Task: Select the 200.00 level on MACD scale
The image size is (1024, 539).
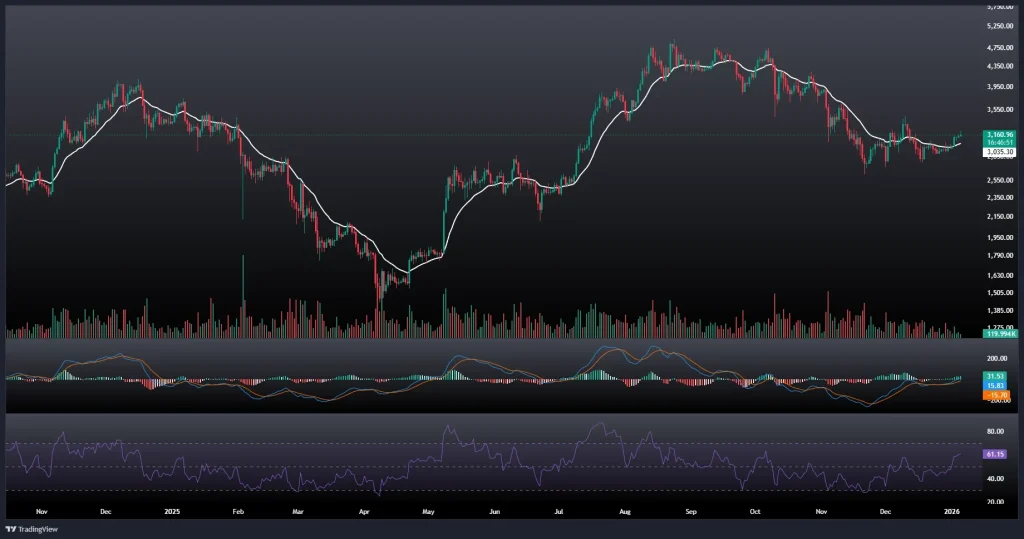Action: [997, 357]
